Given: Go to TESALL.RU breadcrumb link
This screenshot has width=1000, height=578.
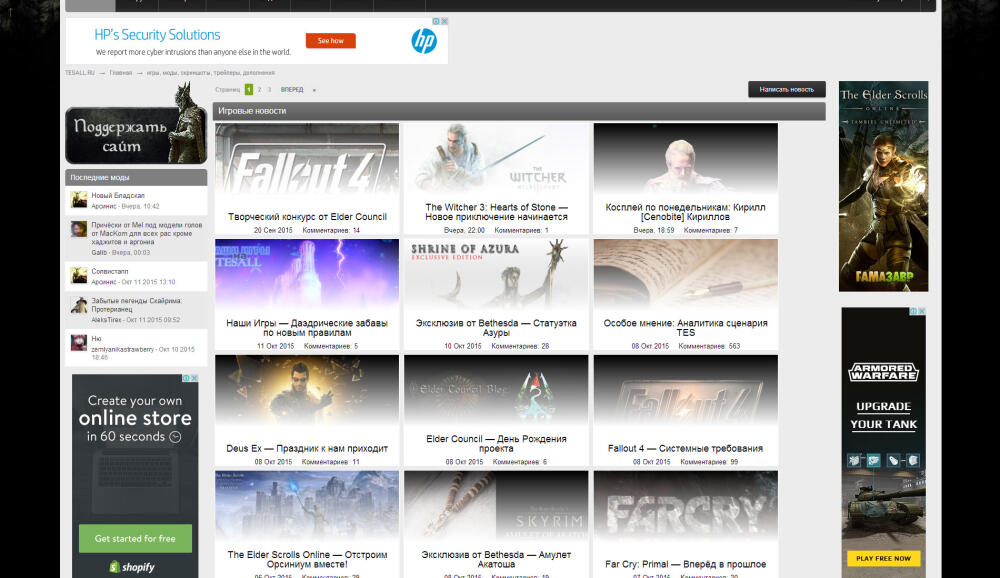Looking at the screenshot, I should tap(80, 73).
